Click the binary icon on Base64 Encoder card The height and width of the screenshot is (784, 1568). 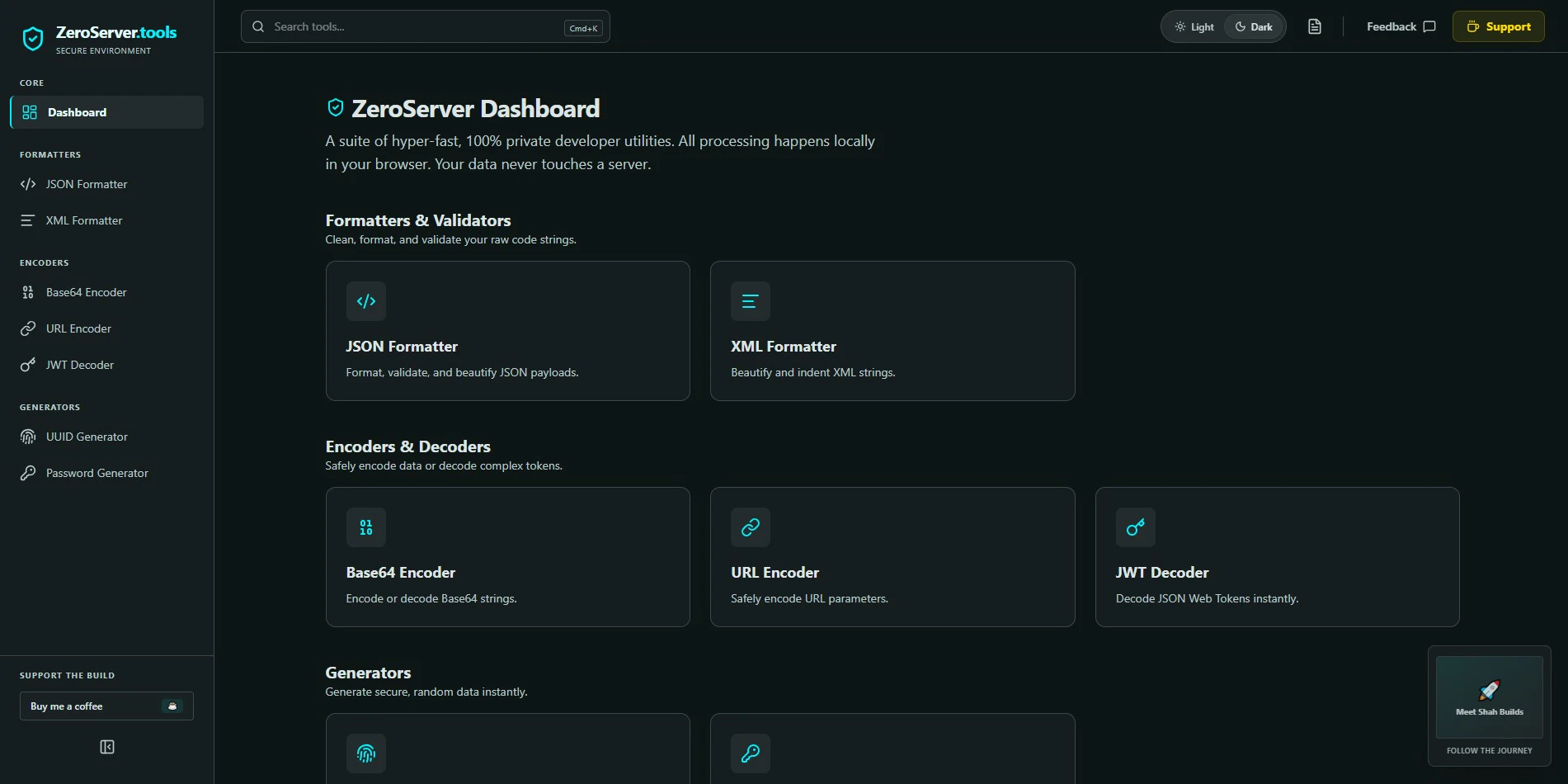click(366, 527)
